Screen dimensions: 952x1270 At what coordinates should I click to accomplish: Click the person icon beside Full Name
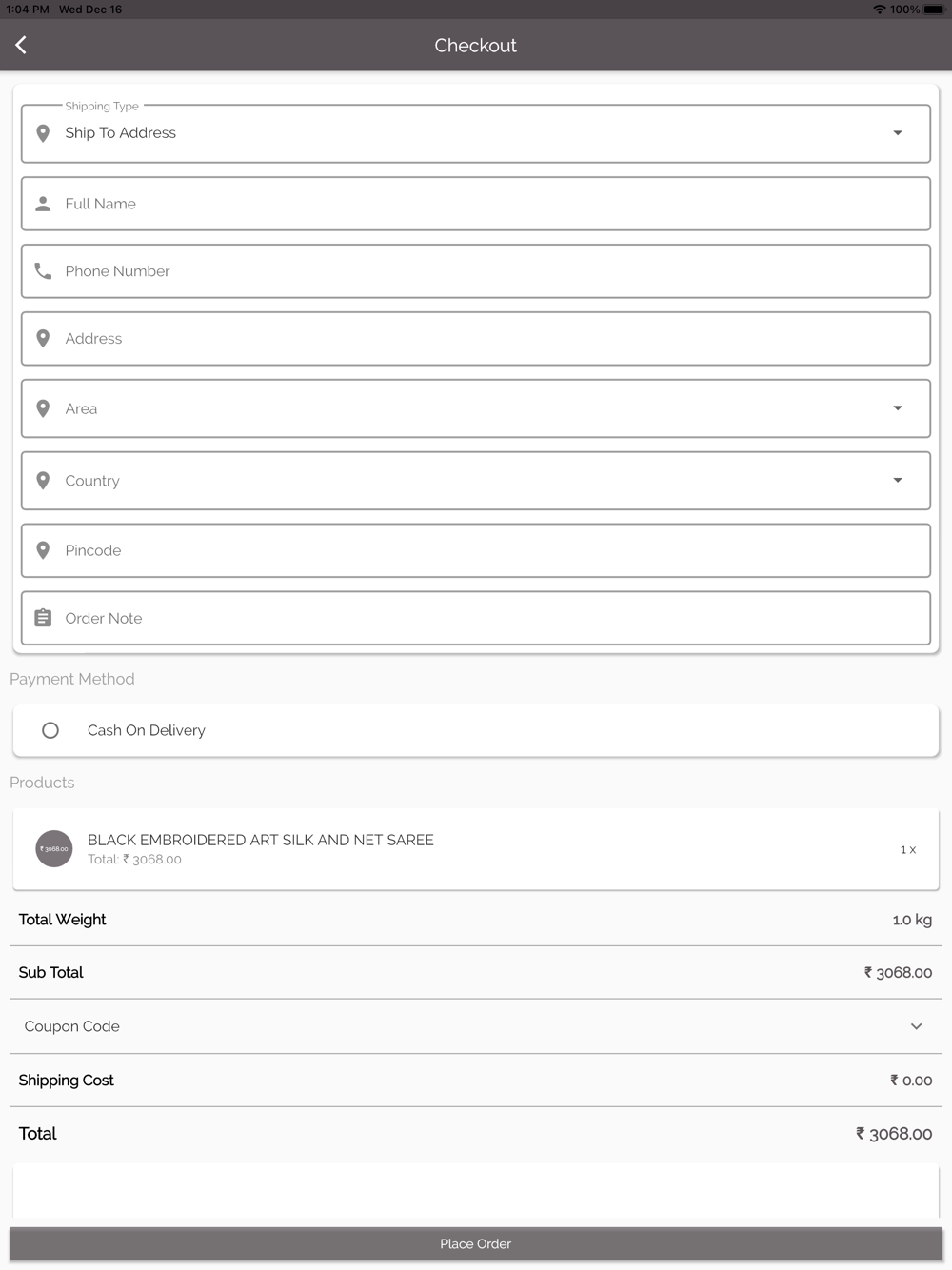click(43, 204)
